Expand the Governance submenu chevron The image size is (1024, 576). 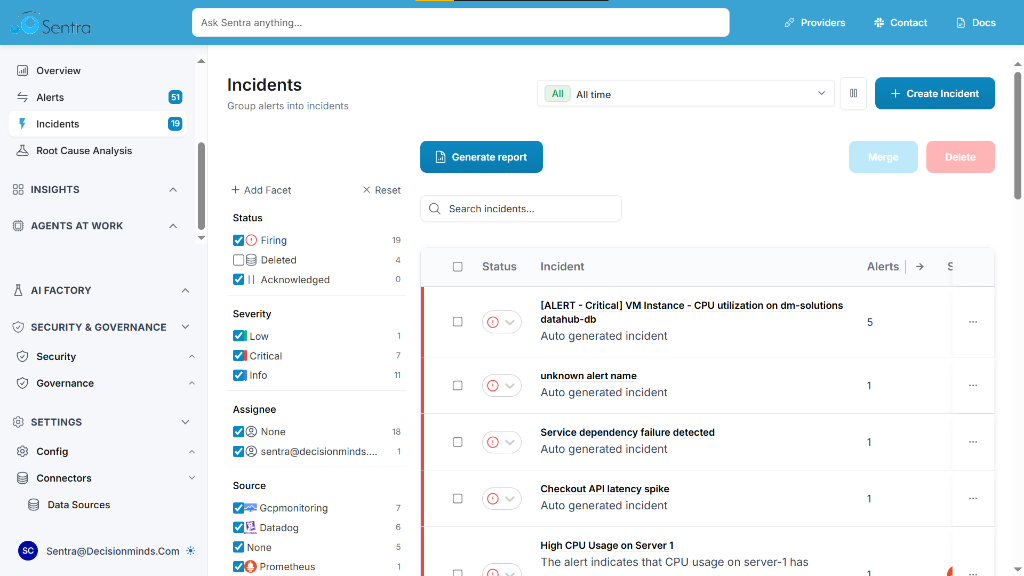click(191, 383)
